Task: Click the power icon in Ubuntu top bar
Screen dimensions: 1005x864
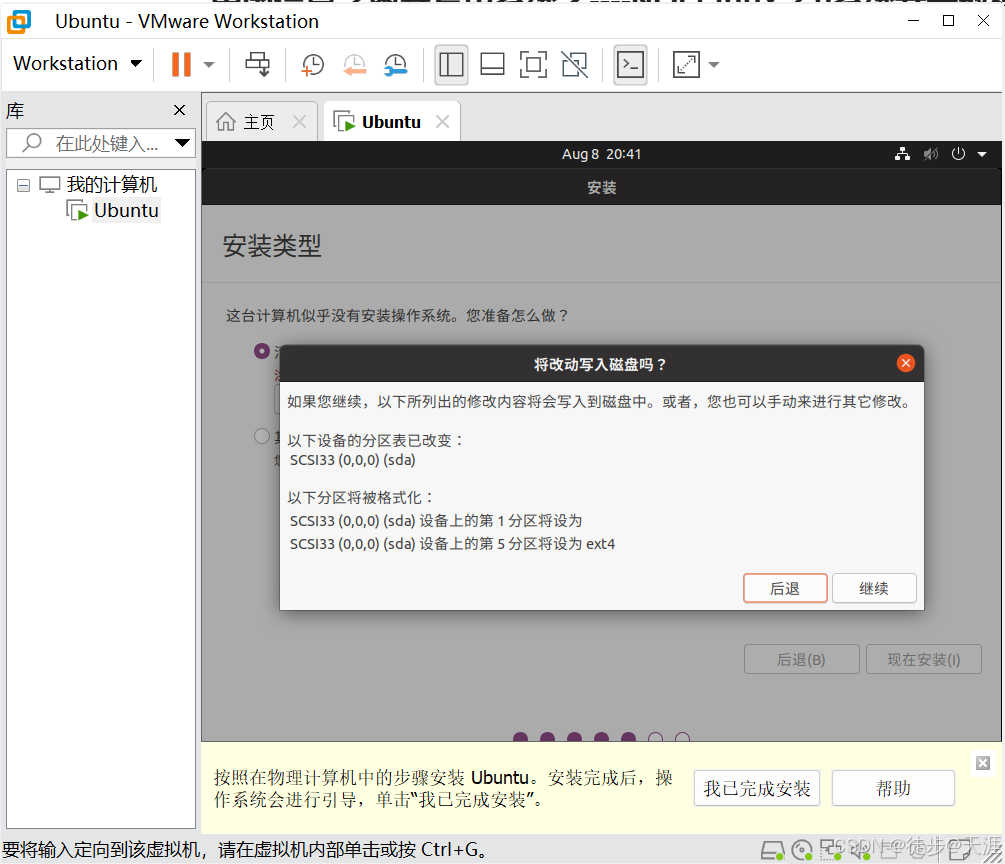Action: tap(958, 154)
